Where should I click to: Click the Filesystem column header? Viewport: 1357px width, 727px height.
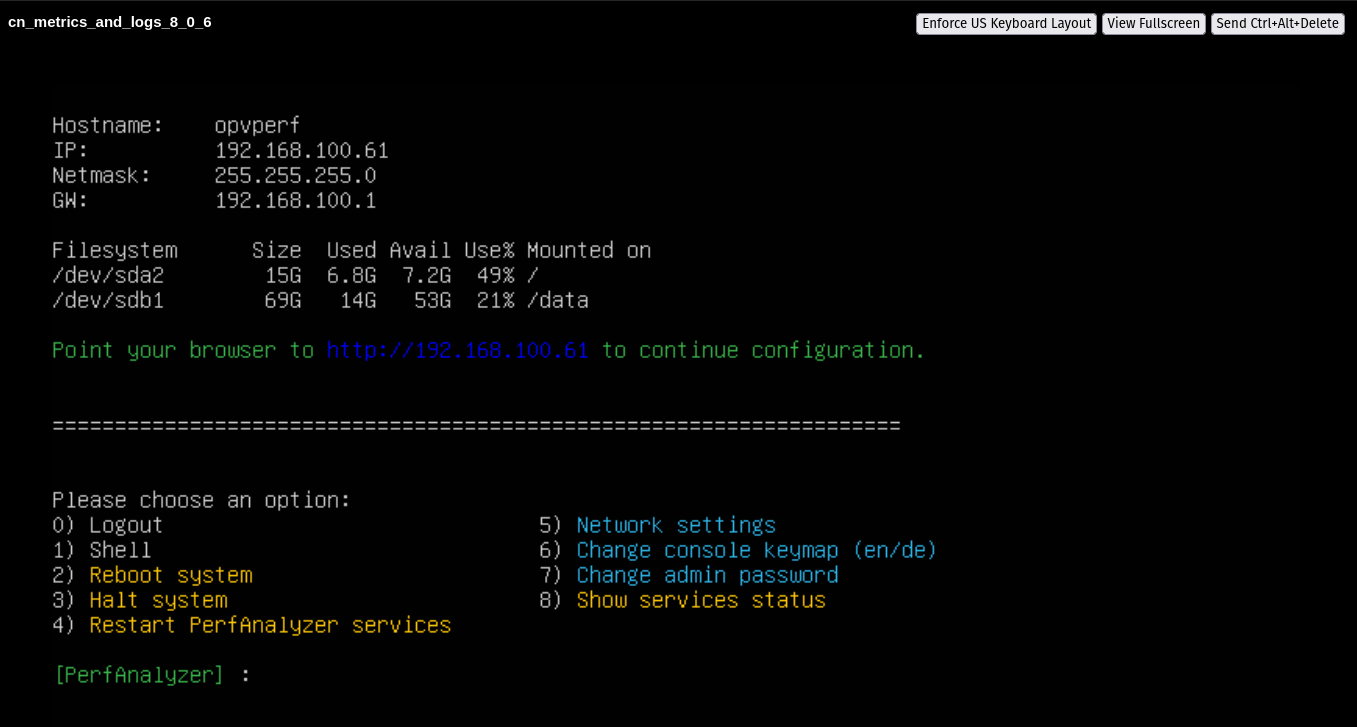point(114,250)
